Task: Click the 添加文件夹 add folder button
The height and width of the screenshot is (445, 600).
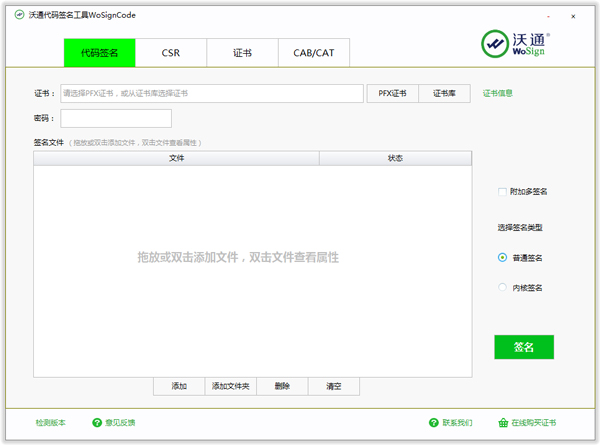Action: click(x=231, y=386)
